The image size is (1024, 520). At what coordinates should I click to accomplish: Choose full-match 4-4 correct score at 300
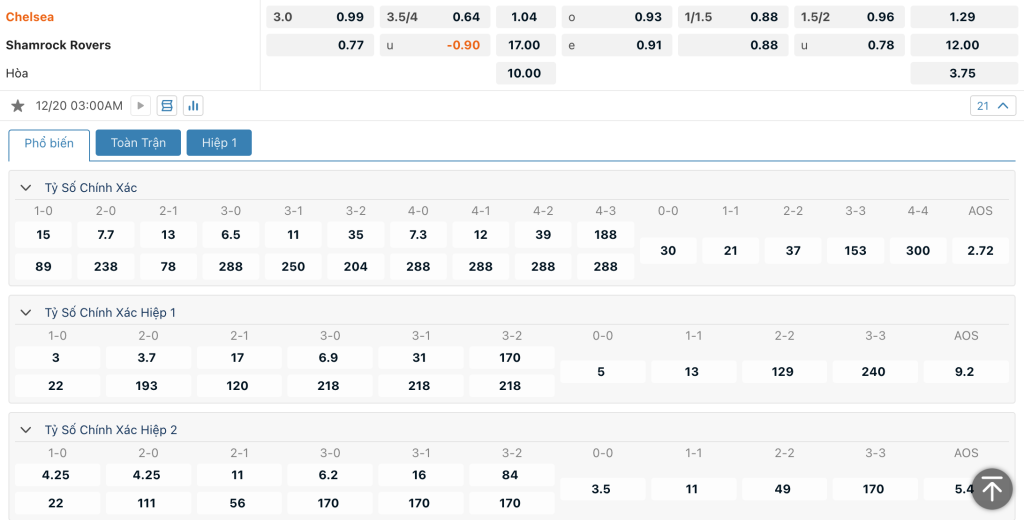pos(918,251)
